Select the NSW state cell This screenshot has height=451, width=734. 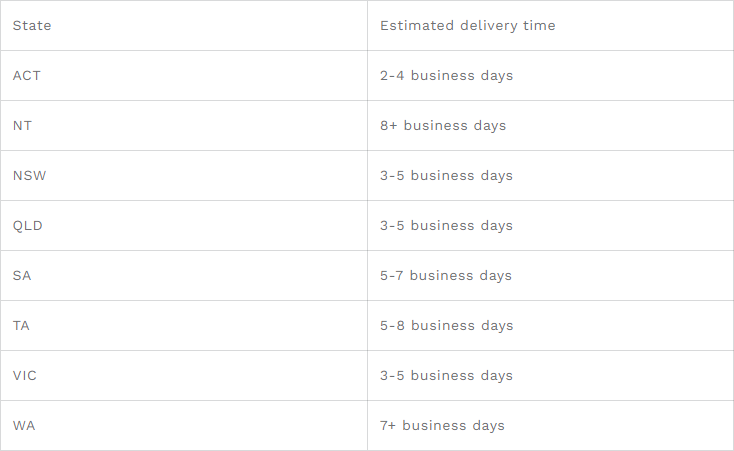[184, 176]
